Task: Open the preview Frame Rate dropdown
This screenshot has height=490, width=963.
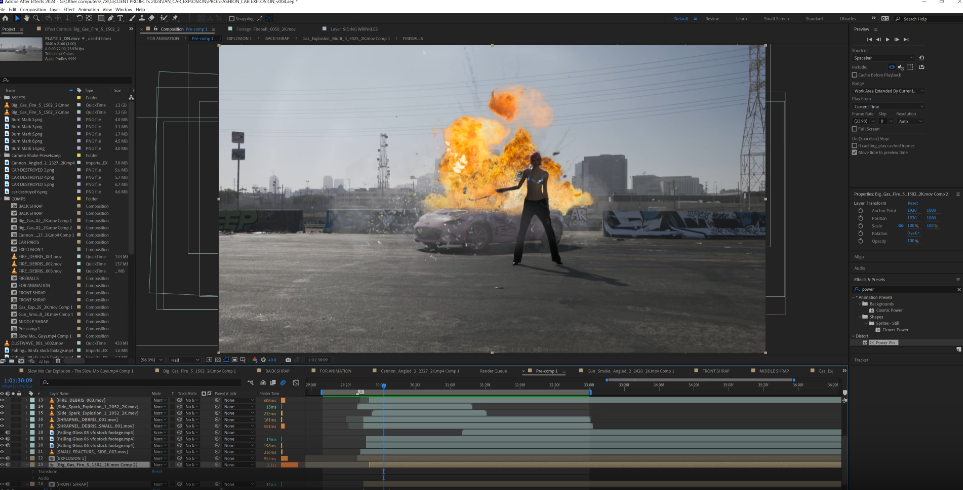Action: click(x=864, y=122)
